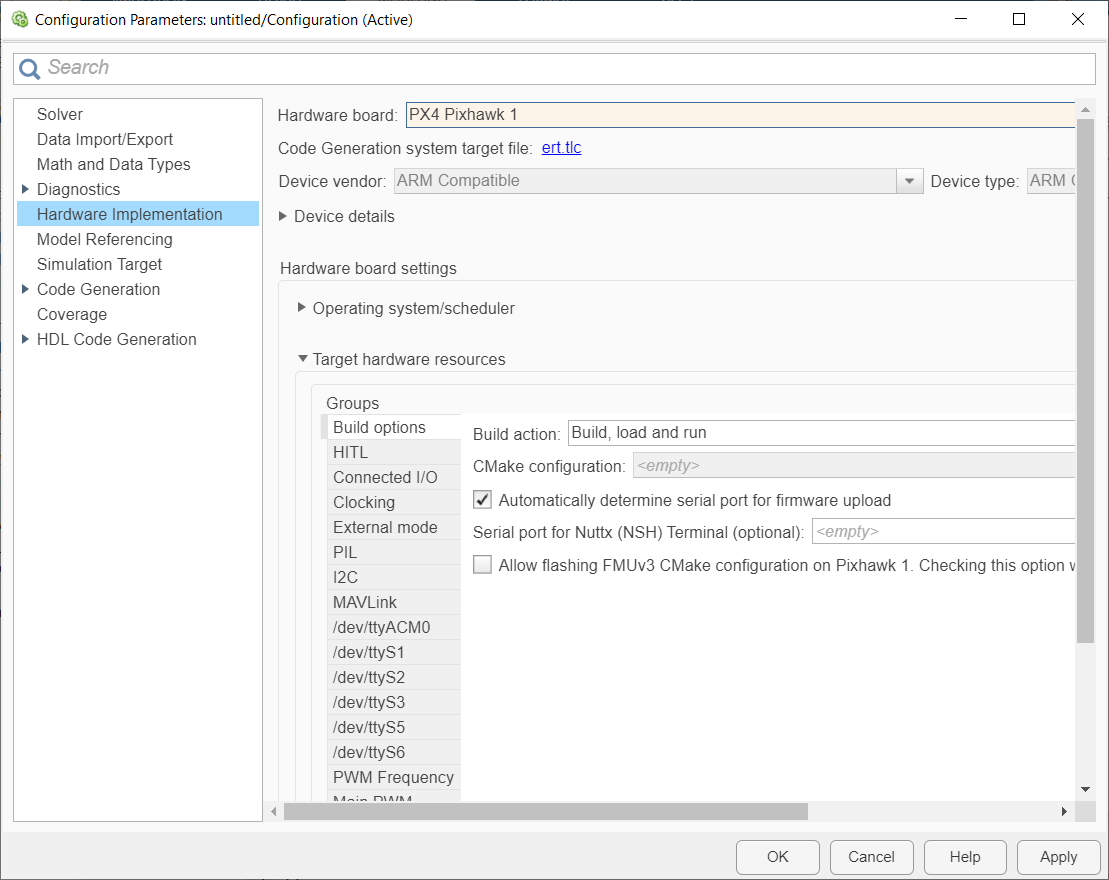The width and height of the screenshot is (1109, 880).
Task: Expand the Device details section
Action: pyautogui.click(x=283, y=216)
